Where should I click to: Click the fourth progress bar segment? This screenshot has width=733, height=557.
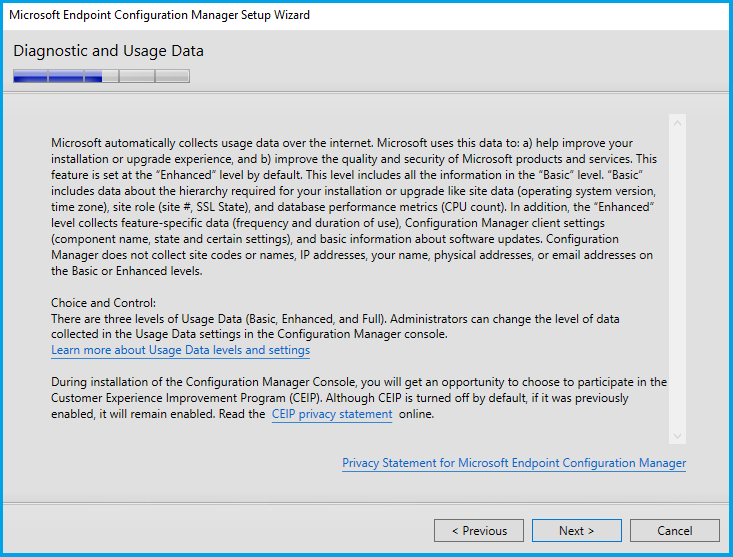pyautogui.click(x=136, y=76)
